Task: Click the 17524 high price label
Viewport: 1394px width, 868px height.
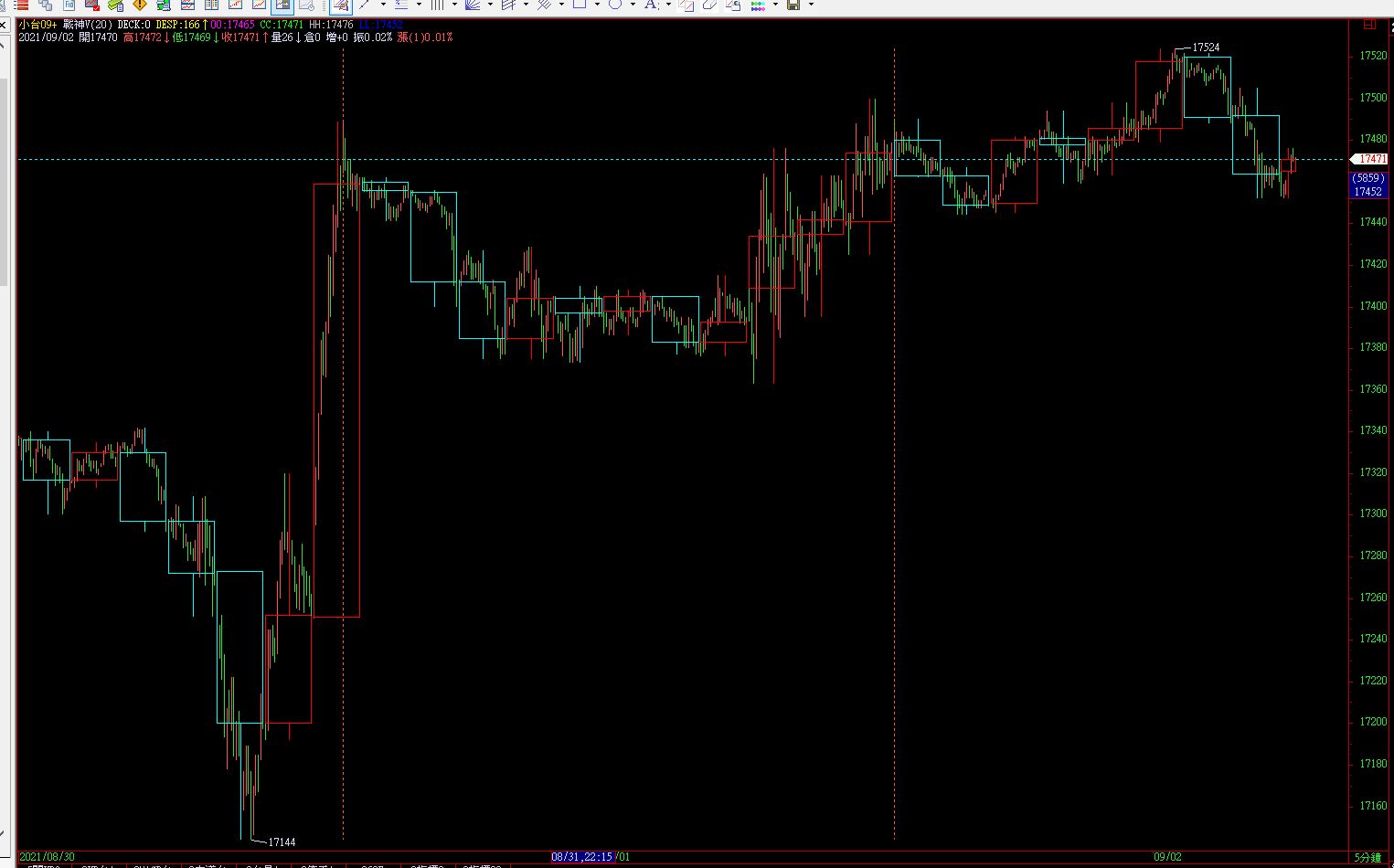Action: click(x=1206, y=48)
